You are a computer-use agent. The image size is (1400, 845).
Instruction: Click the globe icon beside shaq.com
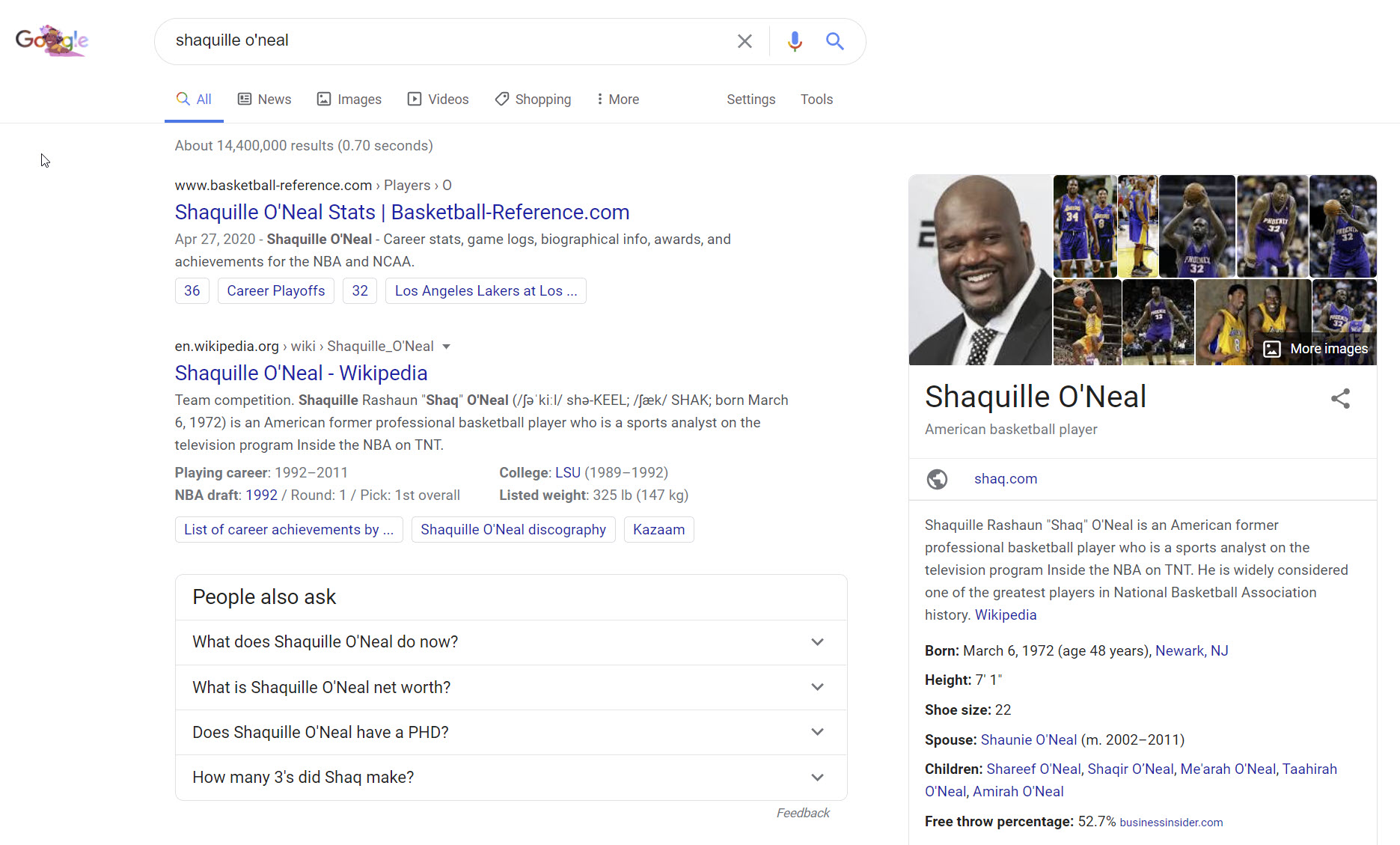coord(937,479)
